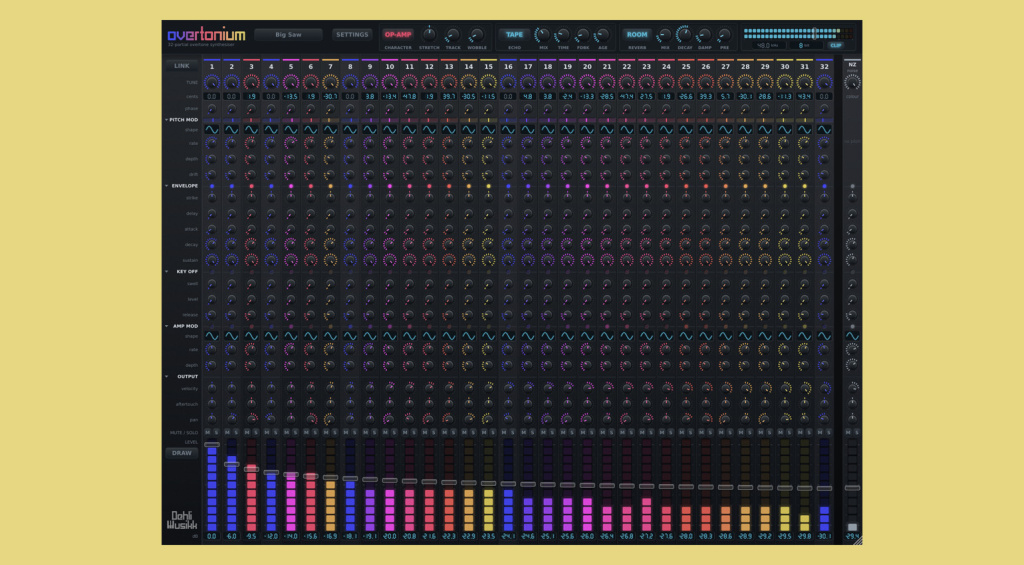This screenshot has width=1024, height=565.
Task: Open the Big Saw preset selector
Action: (x=288, y=35)
